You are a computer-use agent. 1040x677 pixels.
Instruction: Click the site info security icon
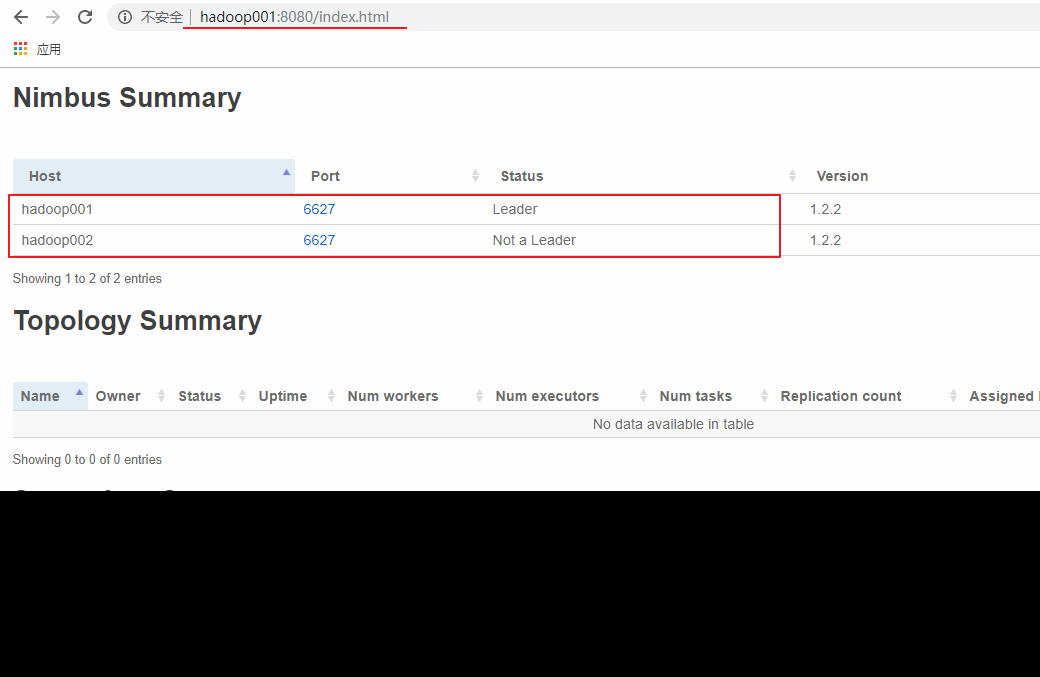point(125,17)
